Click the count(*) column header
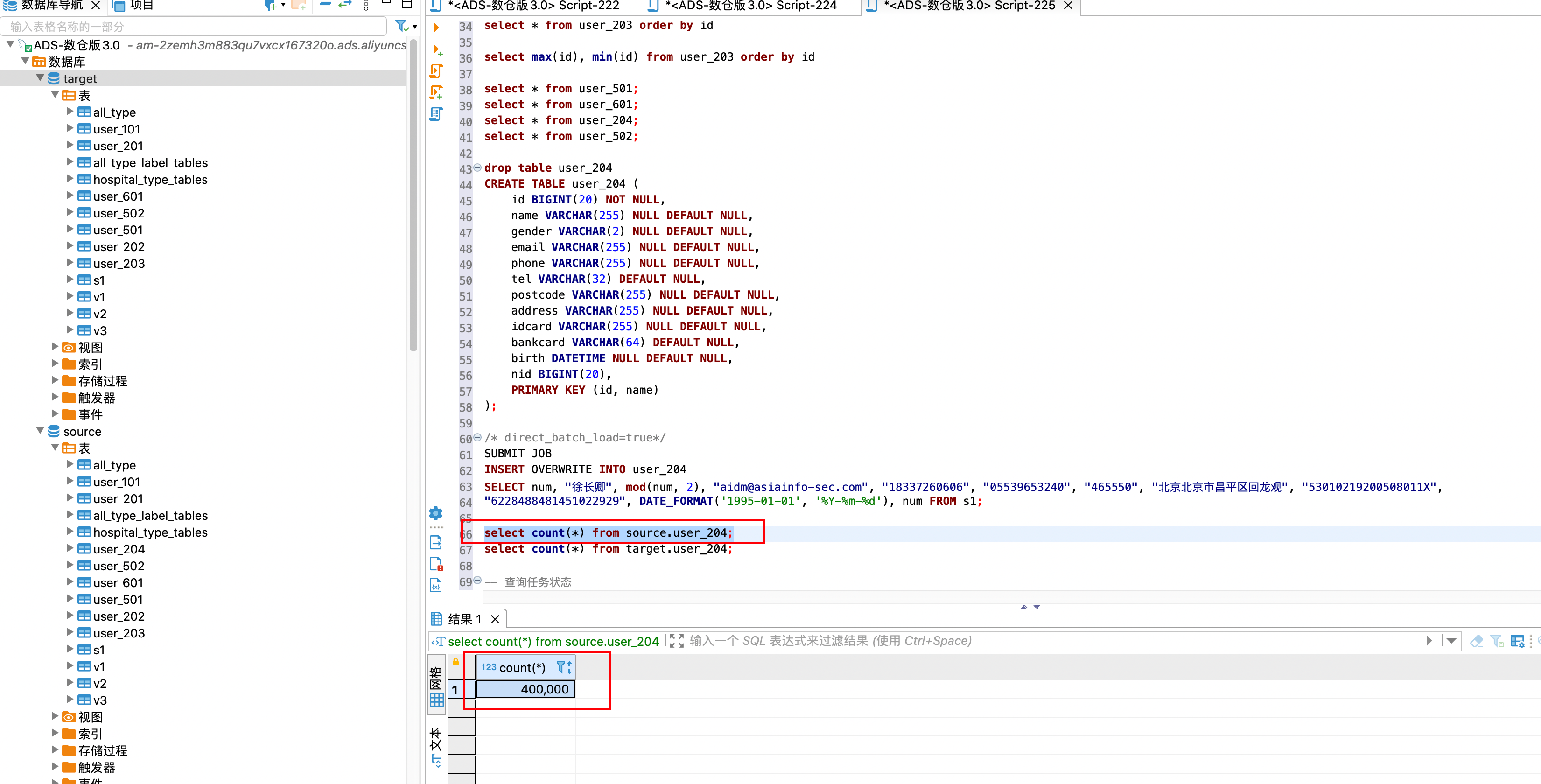This screenshot has width=1541, height=784. point(525,667)
